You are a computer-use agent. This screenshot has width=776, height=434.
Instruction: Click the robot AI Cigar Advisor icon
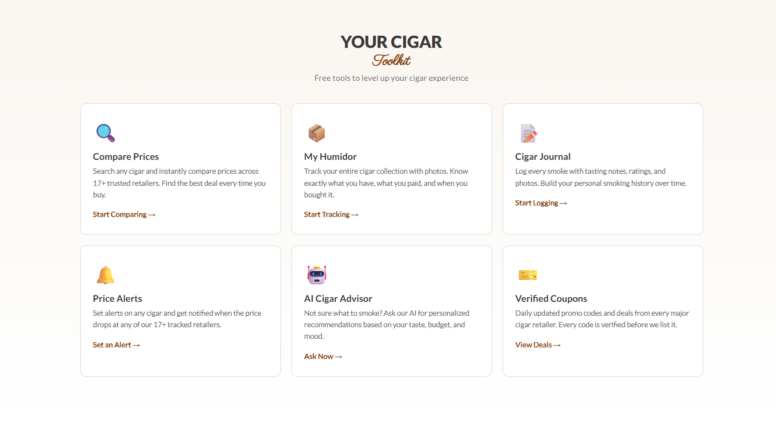point(316,275)
